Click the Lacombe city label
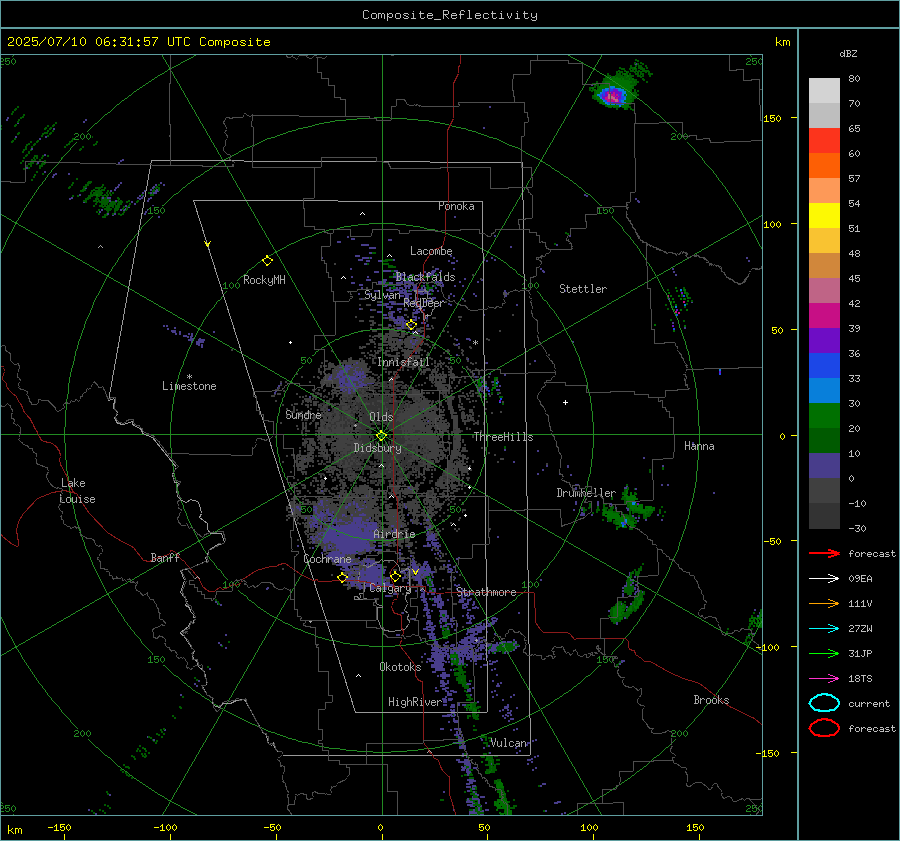This screenshot has height=841, width=900. [431, 251]
